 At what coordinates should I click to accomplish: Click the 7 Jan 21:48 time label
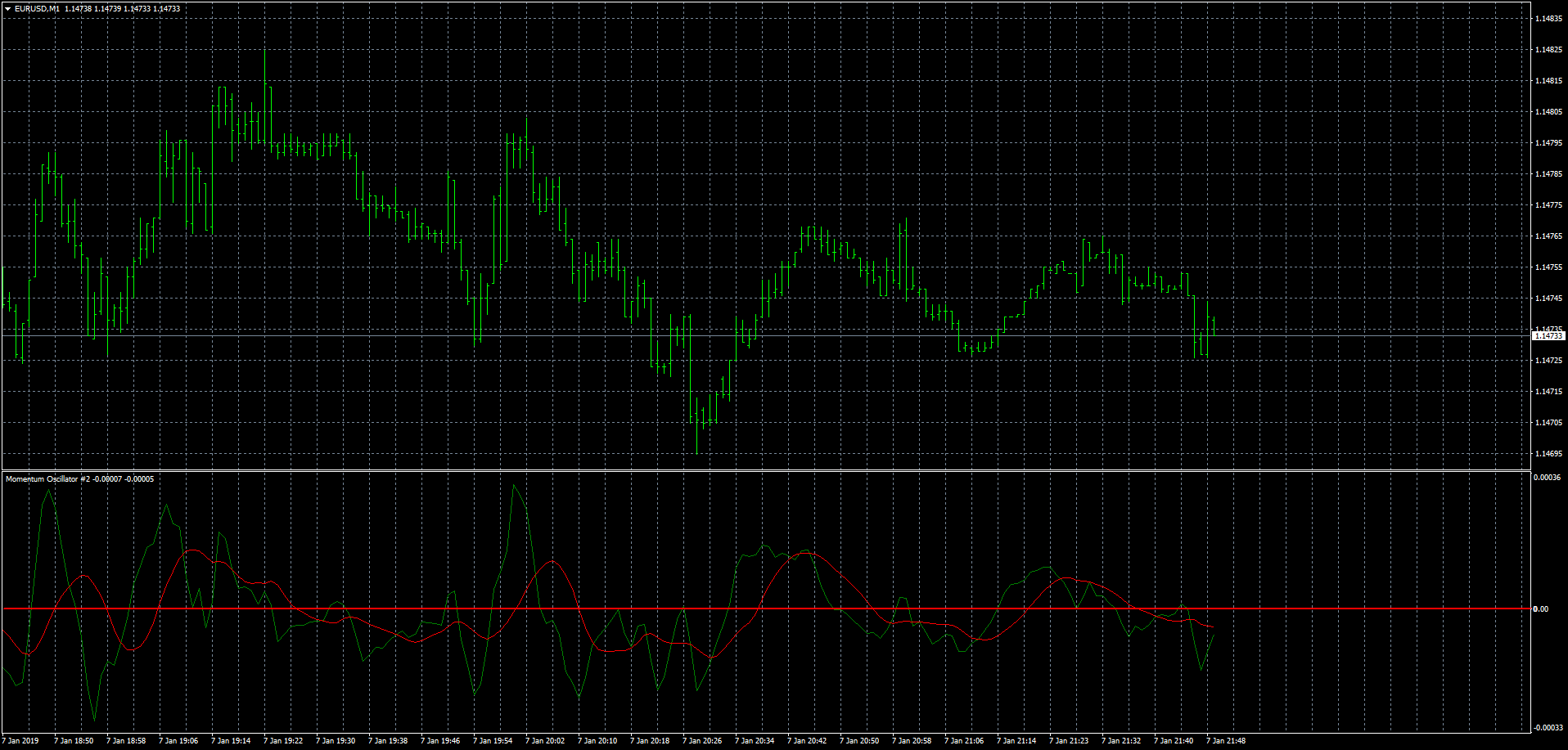point(1226,741)
